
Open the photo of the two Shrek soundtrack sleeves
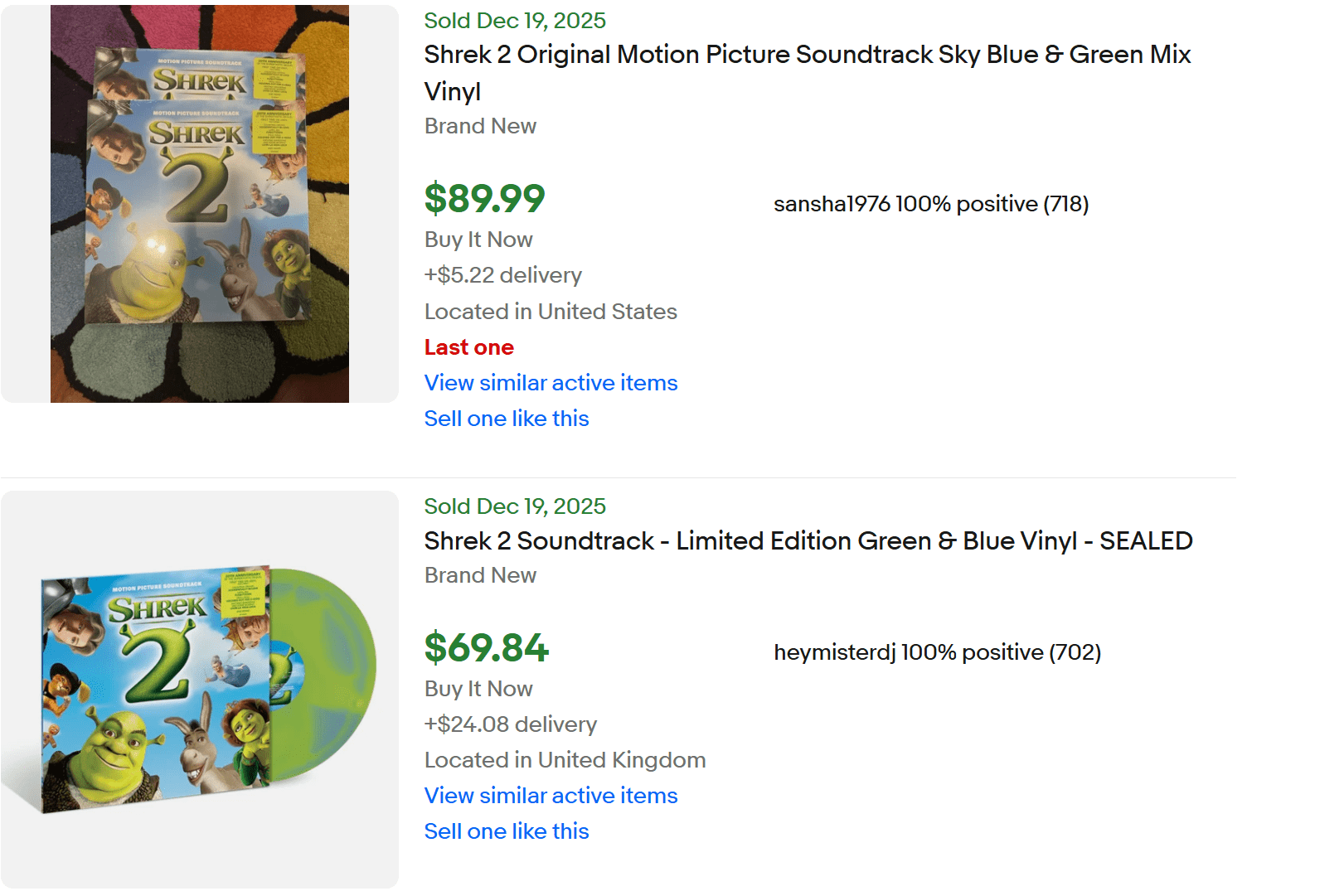tap(199, 203)
